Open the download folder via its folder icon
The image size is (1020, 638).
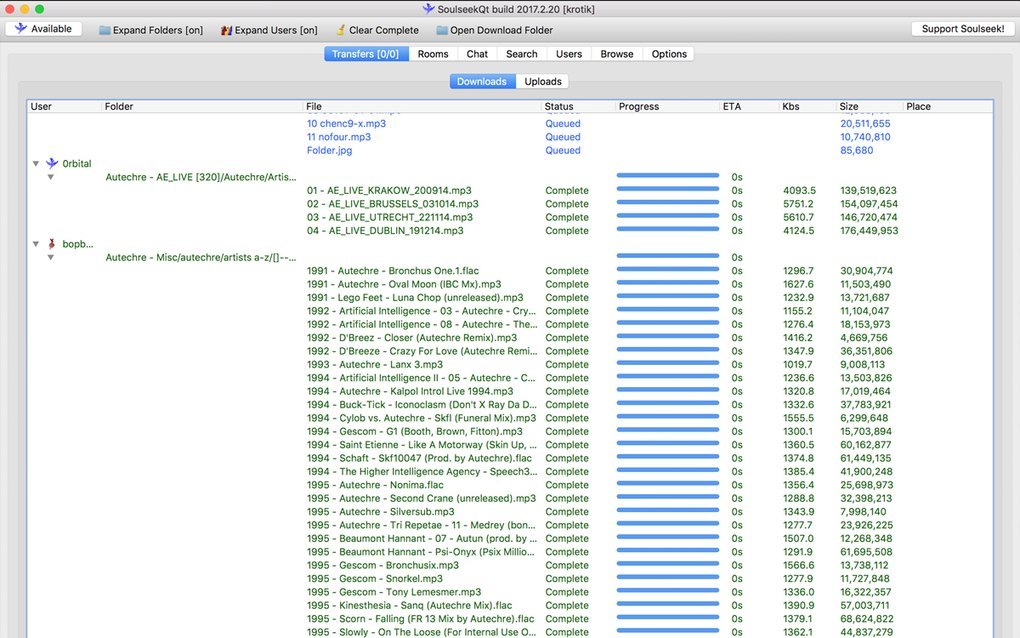pos(442,30)
